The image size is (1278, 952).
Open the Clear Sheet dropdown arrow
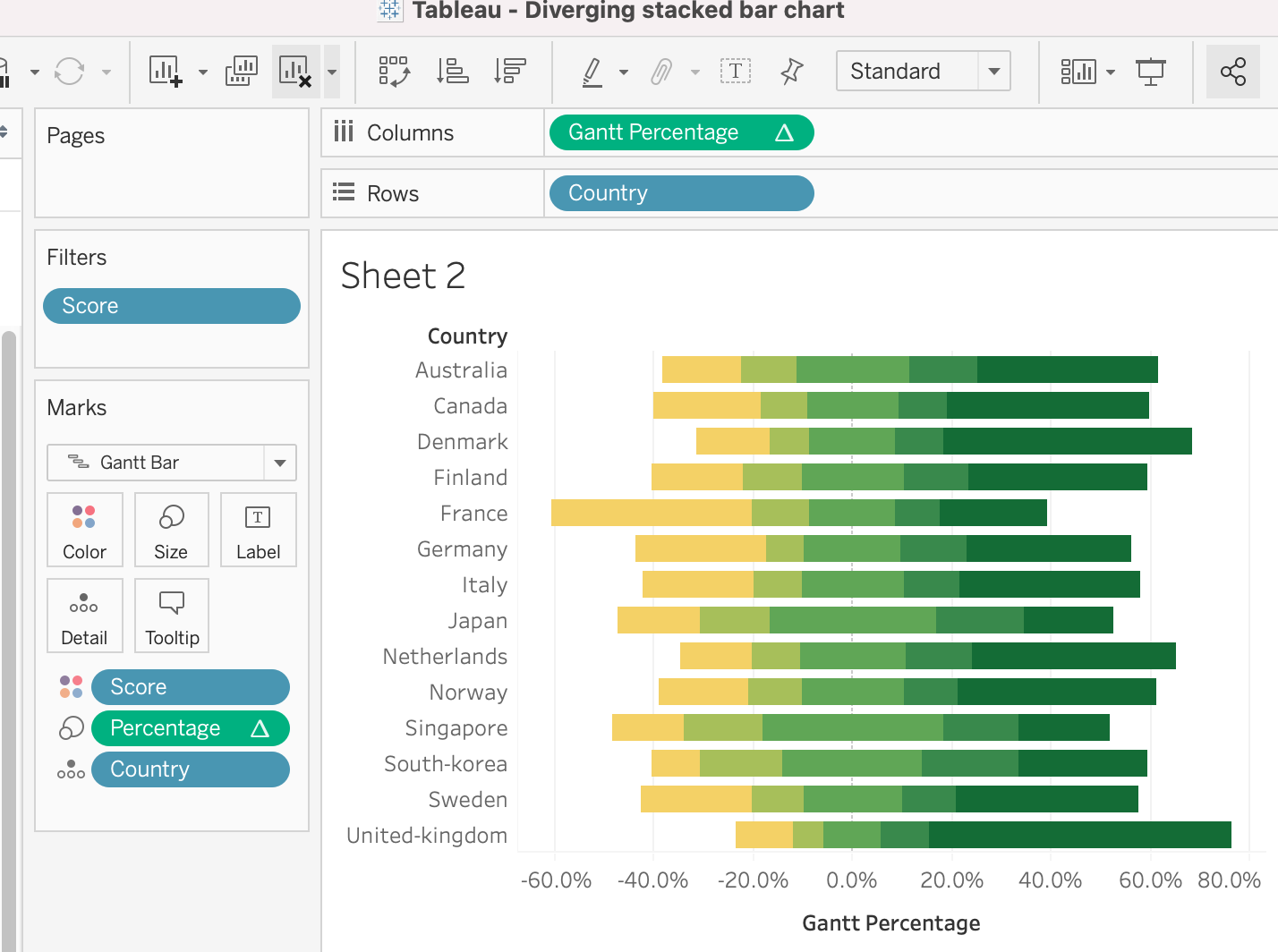click(x=332, y=71)
